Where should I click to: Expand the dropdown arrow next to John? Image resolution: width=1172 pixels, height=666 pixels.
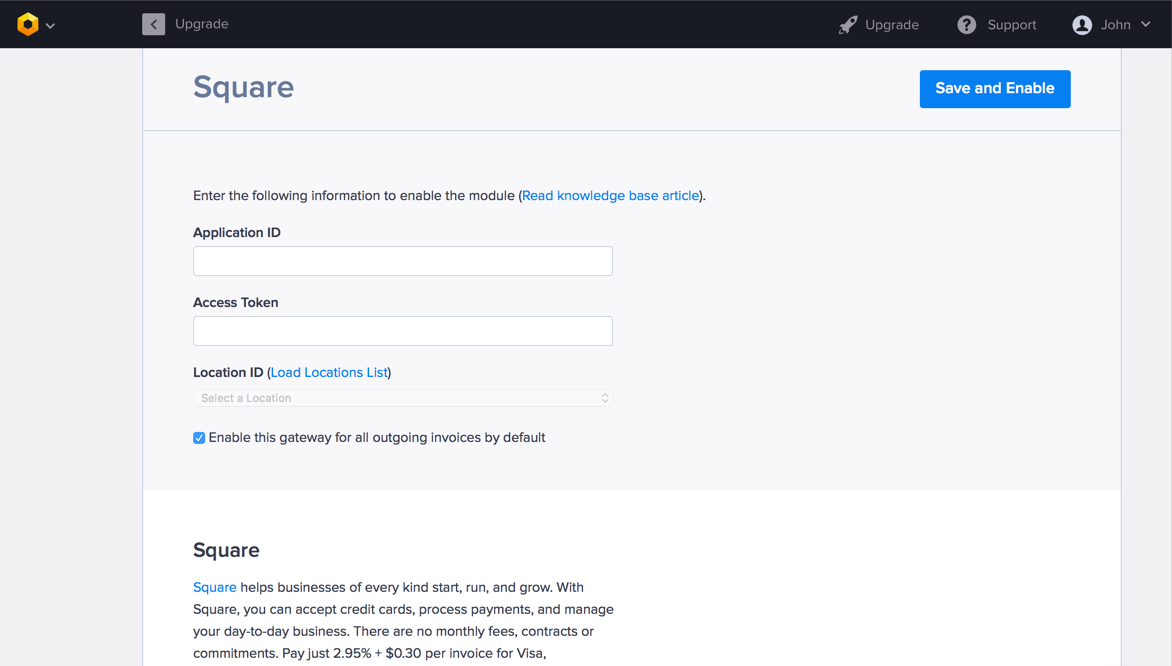1145,25
